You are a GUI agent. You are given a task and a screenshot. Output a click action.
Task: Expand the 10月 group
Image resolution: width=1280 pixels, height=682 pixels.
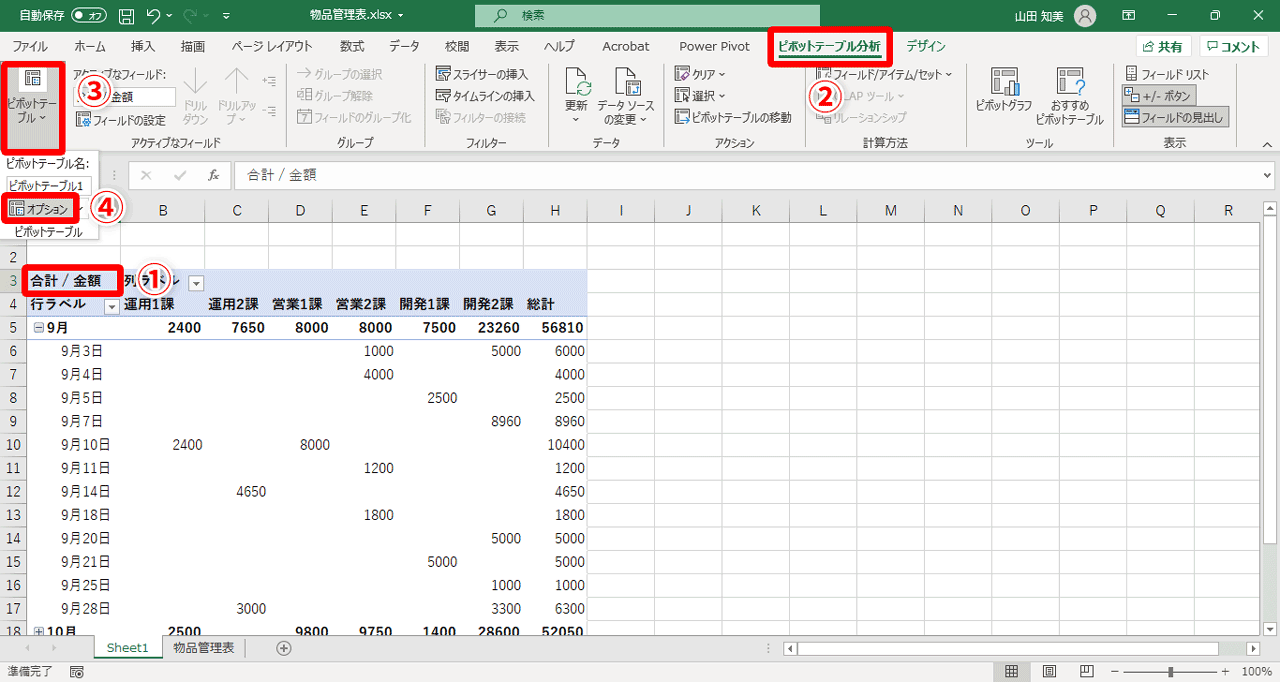(39, 632)
